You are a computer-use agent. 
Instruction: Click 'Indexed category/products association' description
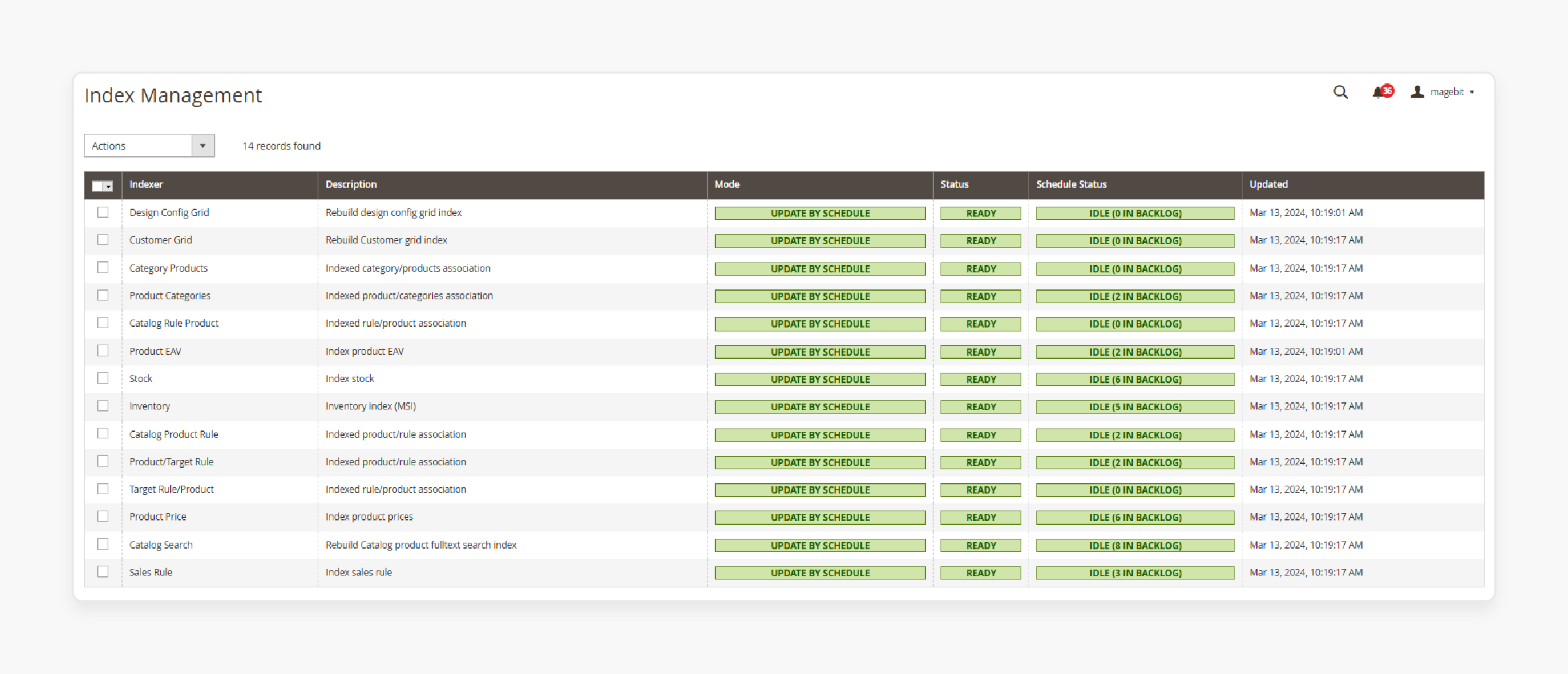tap(408, 268)
